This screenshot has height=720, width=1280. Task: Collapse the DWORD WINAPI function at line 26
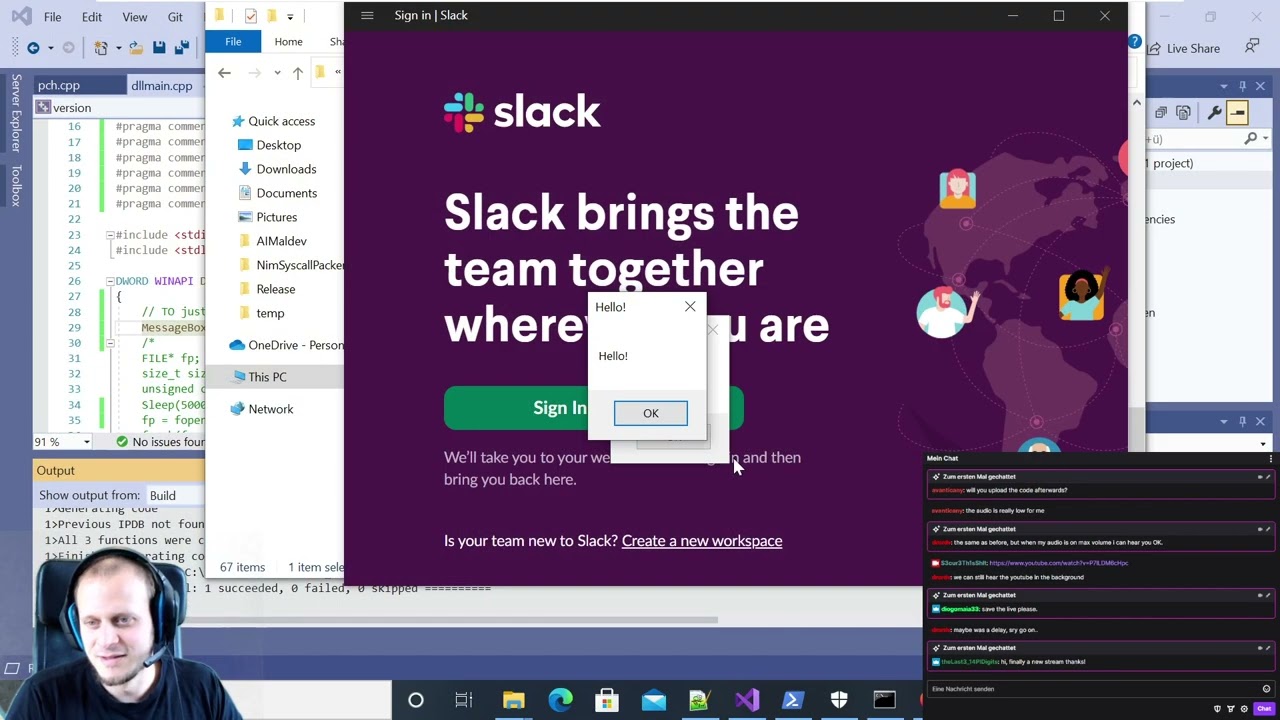[109, 281]
